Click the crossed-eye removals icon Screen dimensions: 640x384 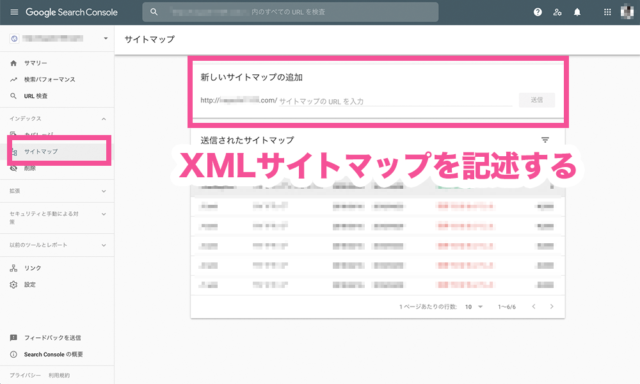(13, 168)
